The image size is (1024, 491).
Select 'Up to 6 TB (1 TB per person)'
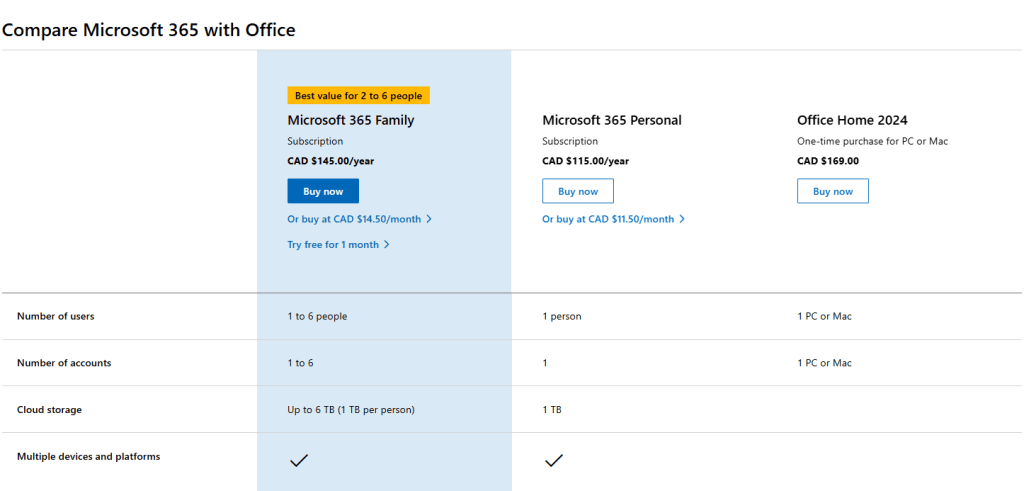coord(351,410)
